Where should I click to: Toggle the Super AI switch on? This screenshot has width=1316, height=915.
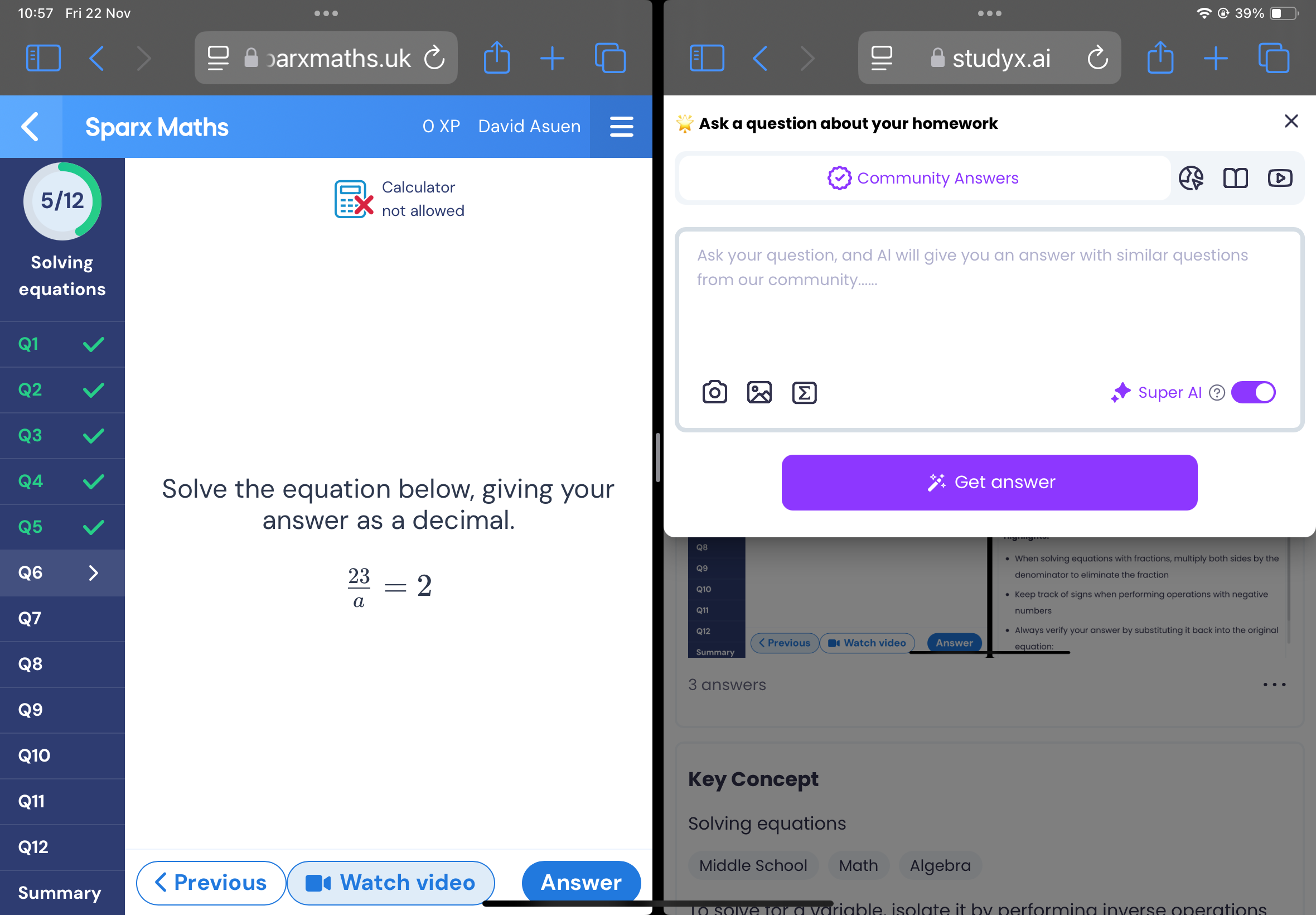pos(1253,392)
